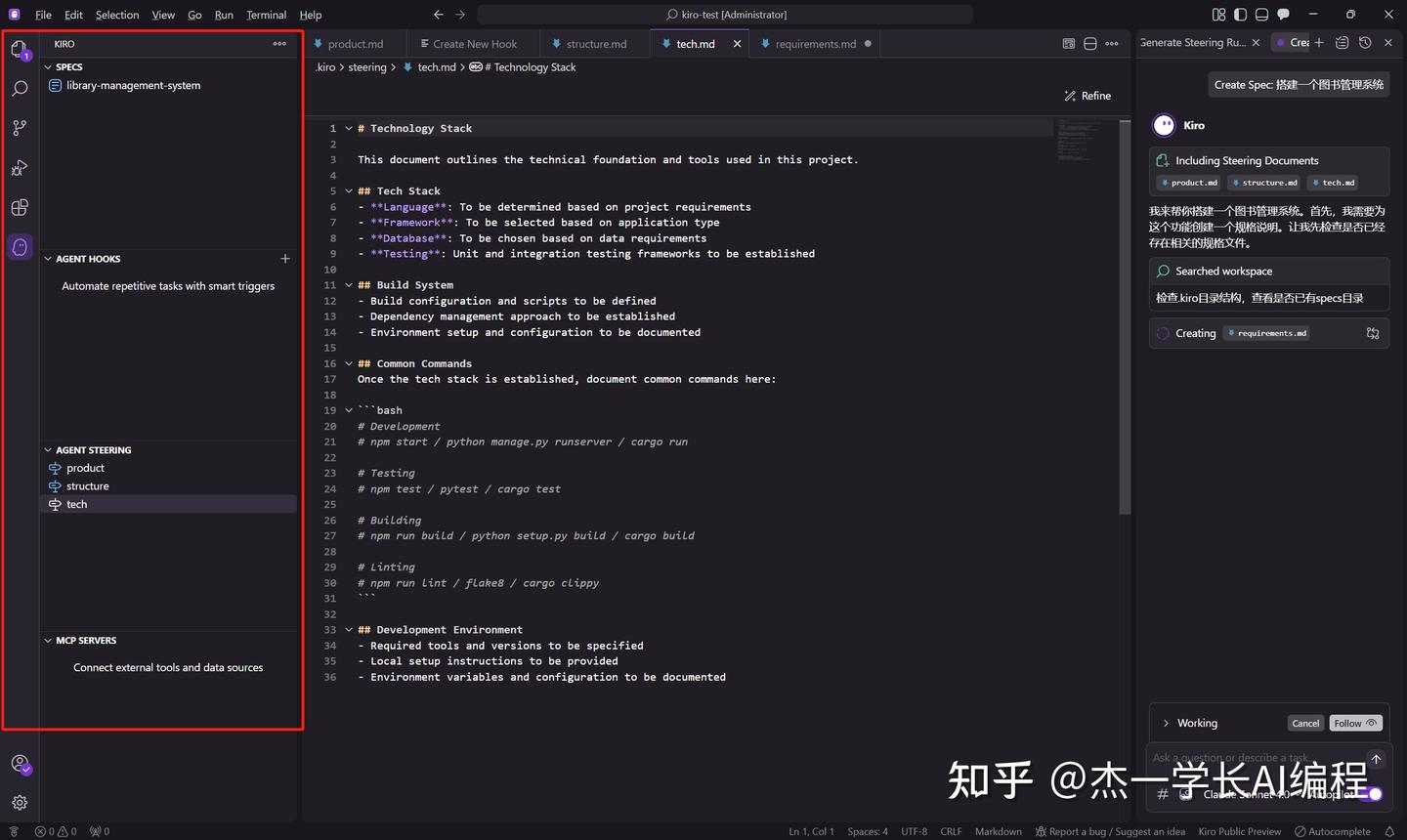Switch to the product.md tab
Screen dimensions: 1407x840
click(357, 43)
